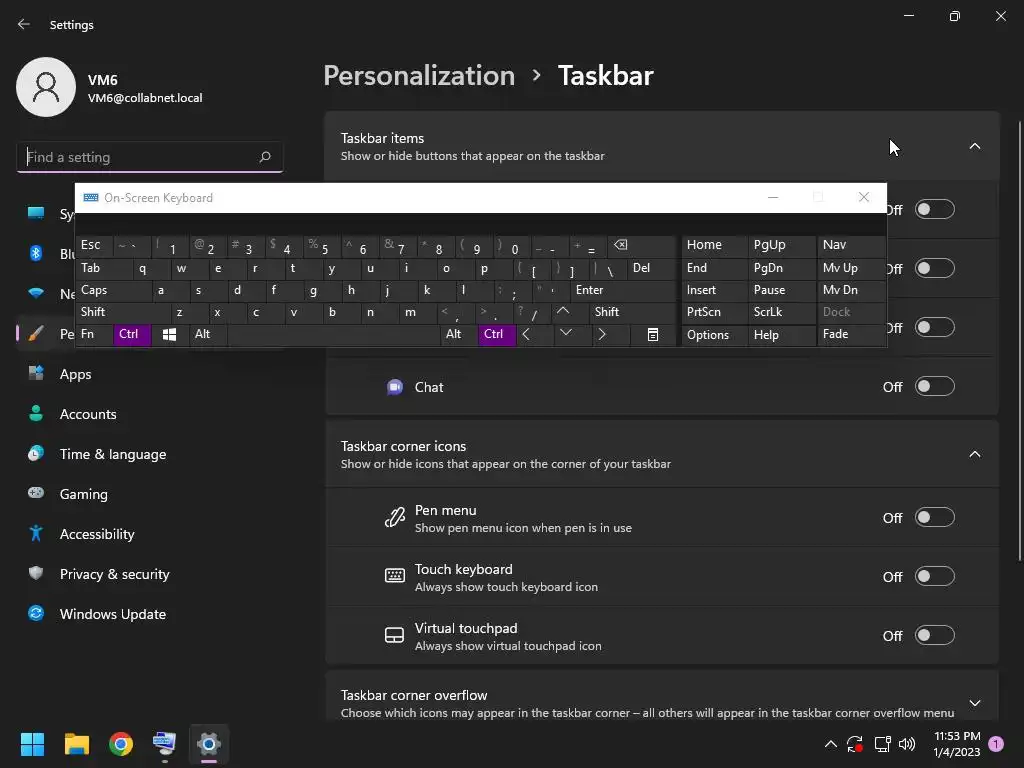Click the Personalization brush sidebar icon
This screenshot has height=768, width=1024.
point(36,334)
